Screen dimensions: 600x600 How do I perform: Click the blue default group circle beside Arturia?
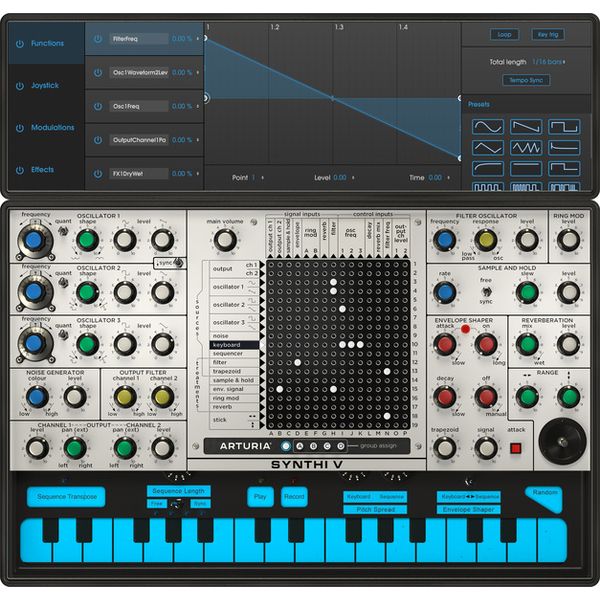click(x=286, y=446)
